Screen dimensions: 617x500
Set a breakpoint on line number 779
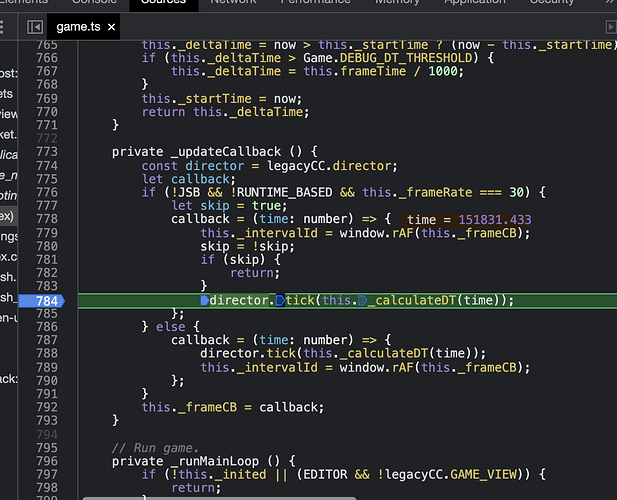(x=47, y=233)
